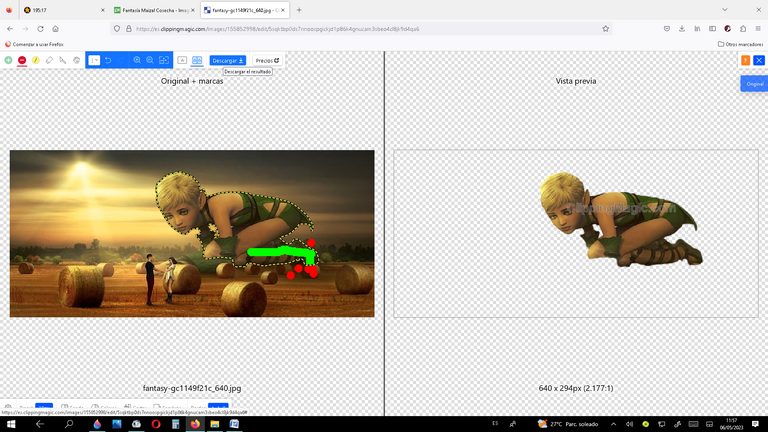Bookmark this page with the star

pos(605,29)
